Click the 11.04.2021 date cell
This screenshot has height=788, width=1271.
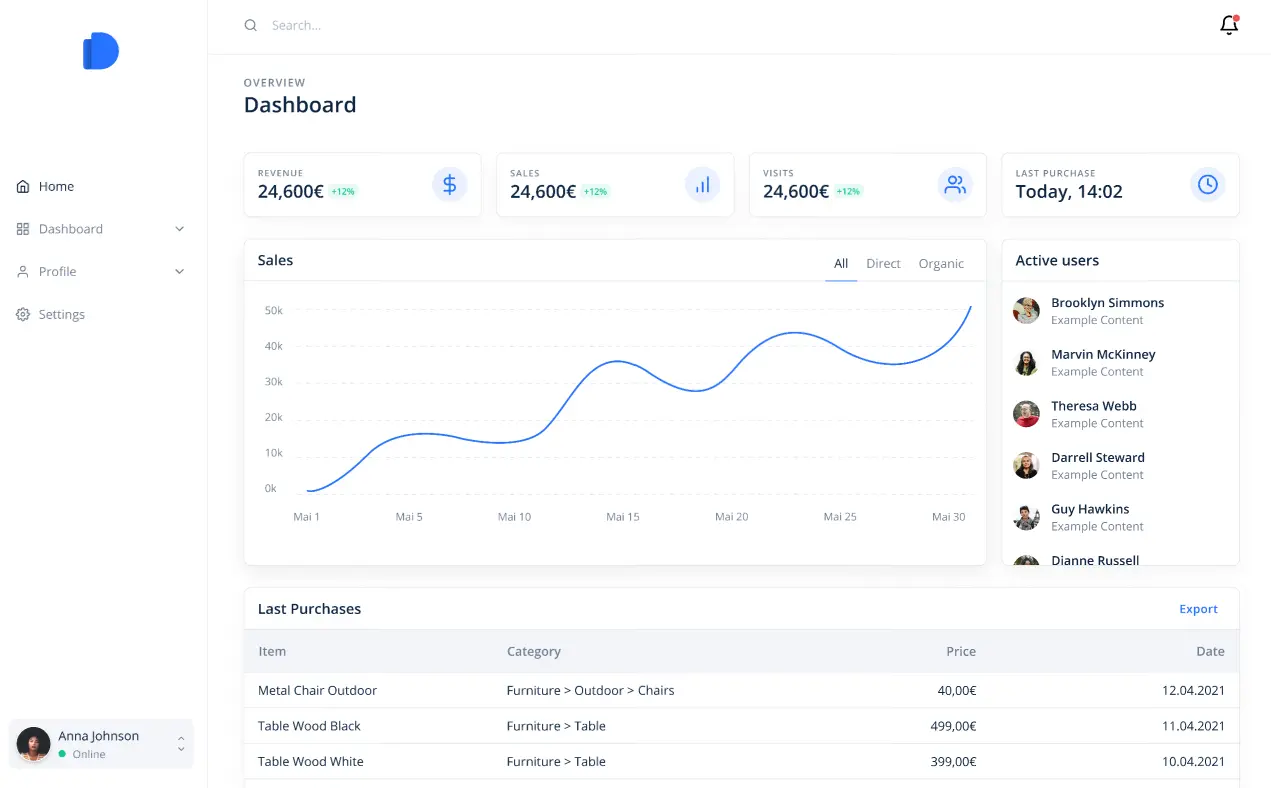pyautogui.click(x=1193, y=726)
